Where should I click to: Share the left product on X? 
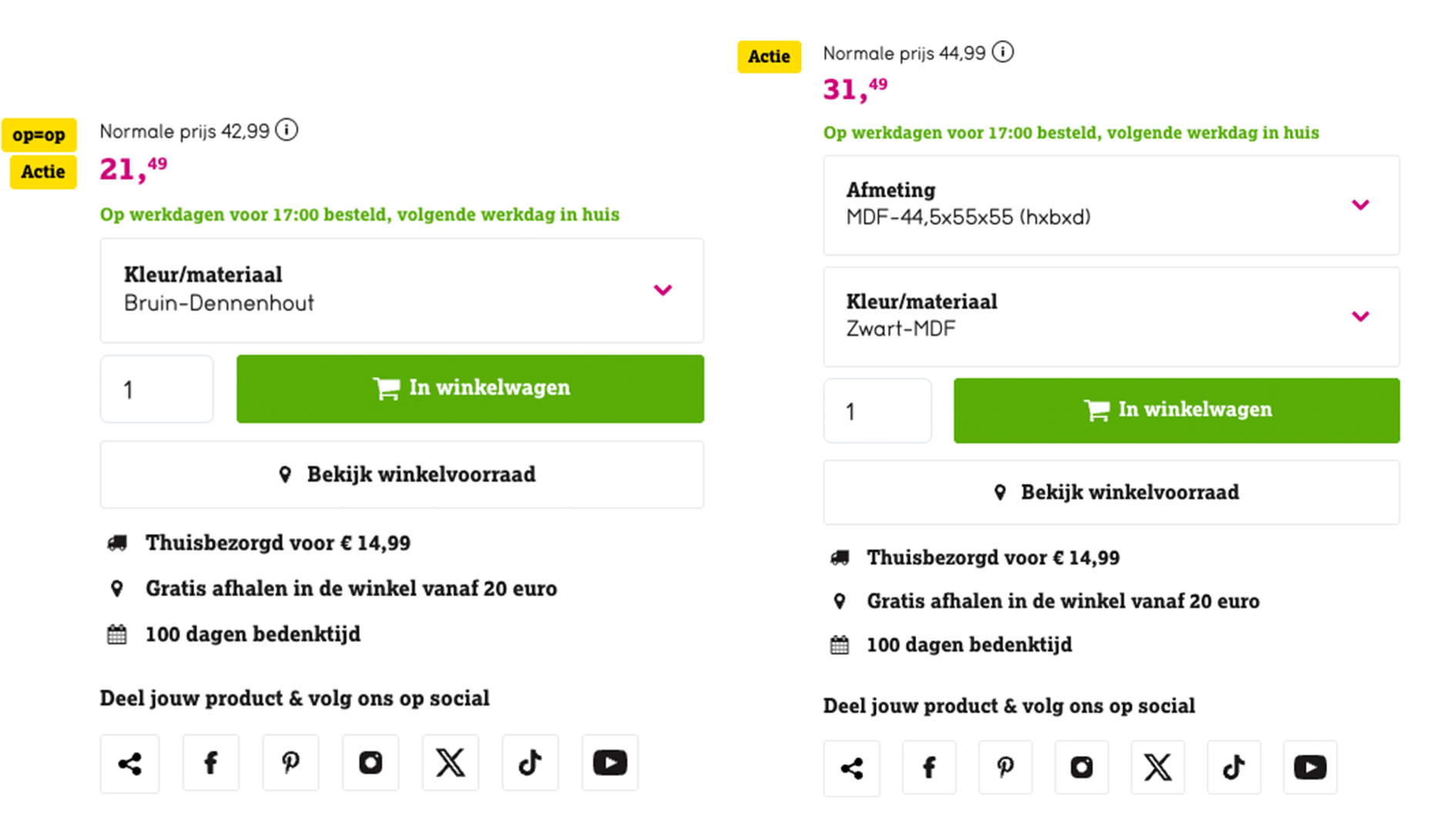tap(450, 764)
